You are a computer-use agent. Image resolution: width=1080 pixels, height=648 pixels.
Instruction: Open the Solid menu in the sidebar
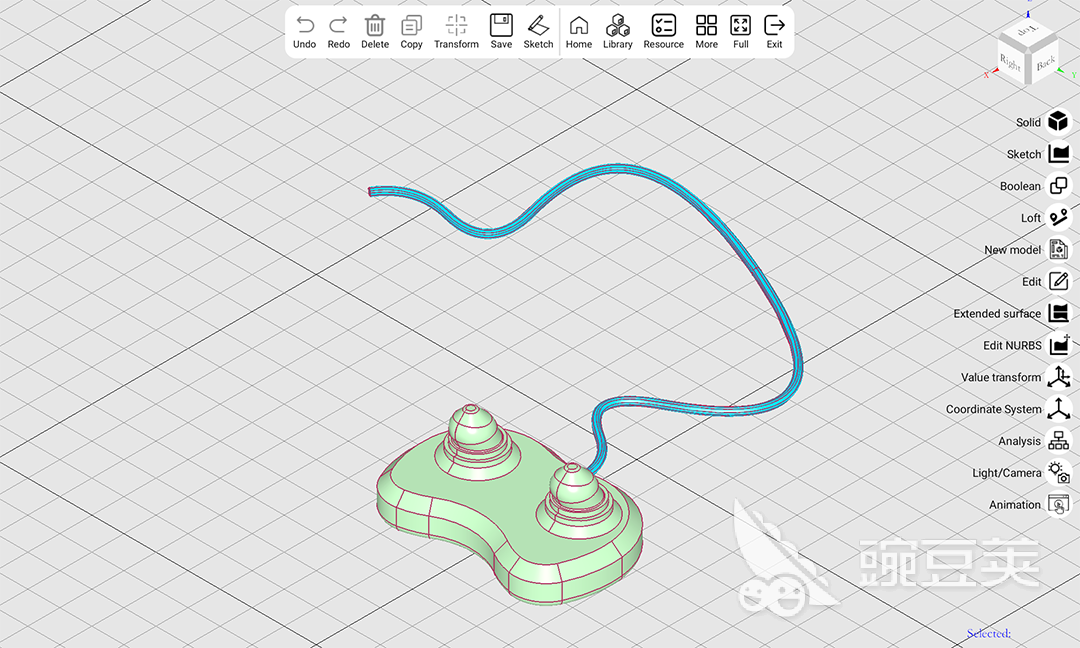click(x=1058, y=122)
